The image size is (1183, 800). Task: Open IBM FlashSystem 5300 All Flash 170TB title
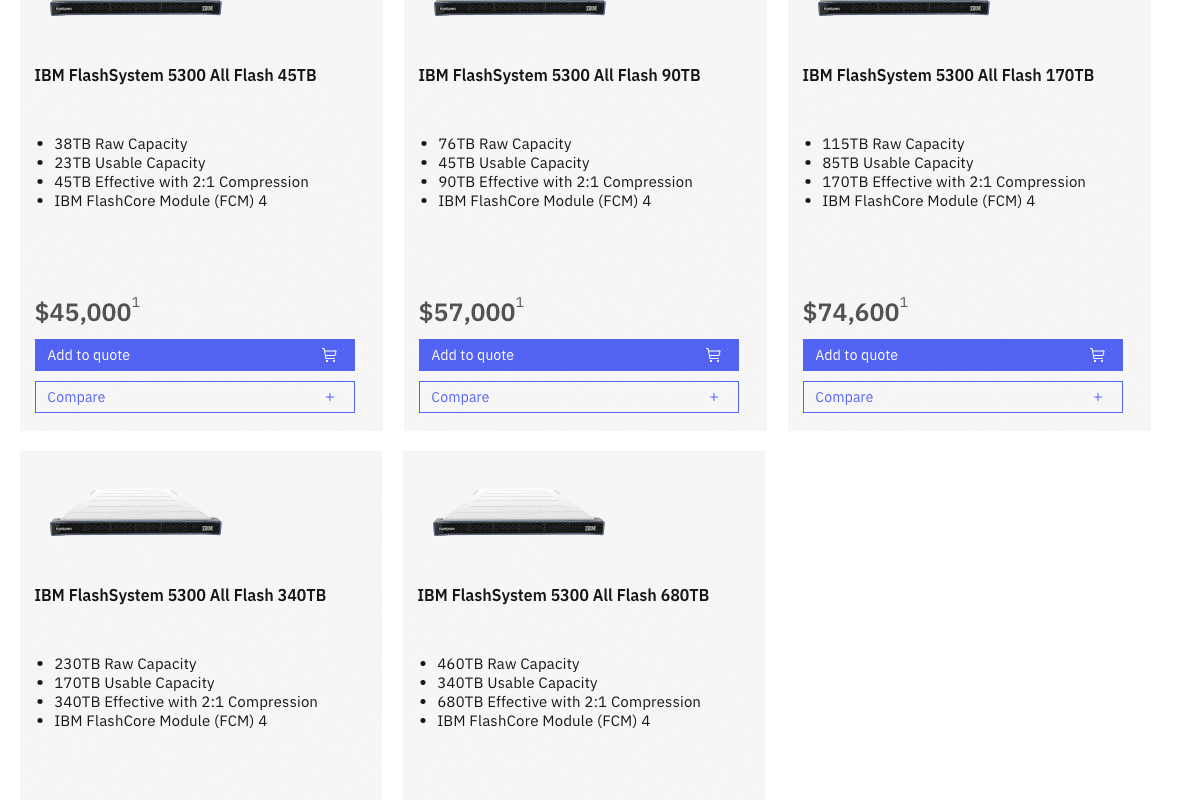(948, 75)
